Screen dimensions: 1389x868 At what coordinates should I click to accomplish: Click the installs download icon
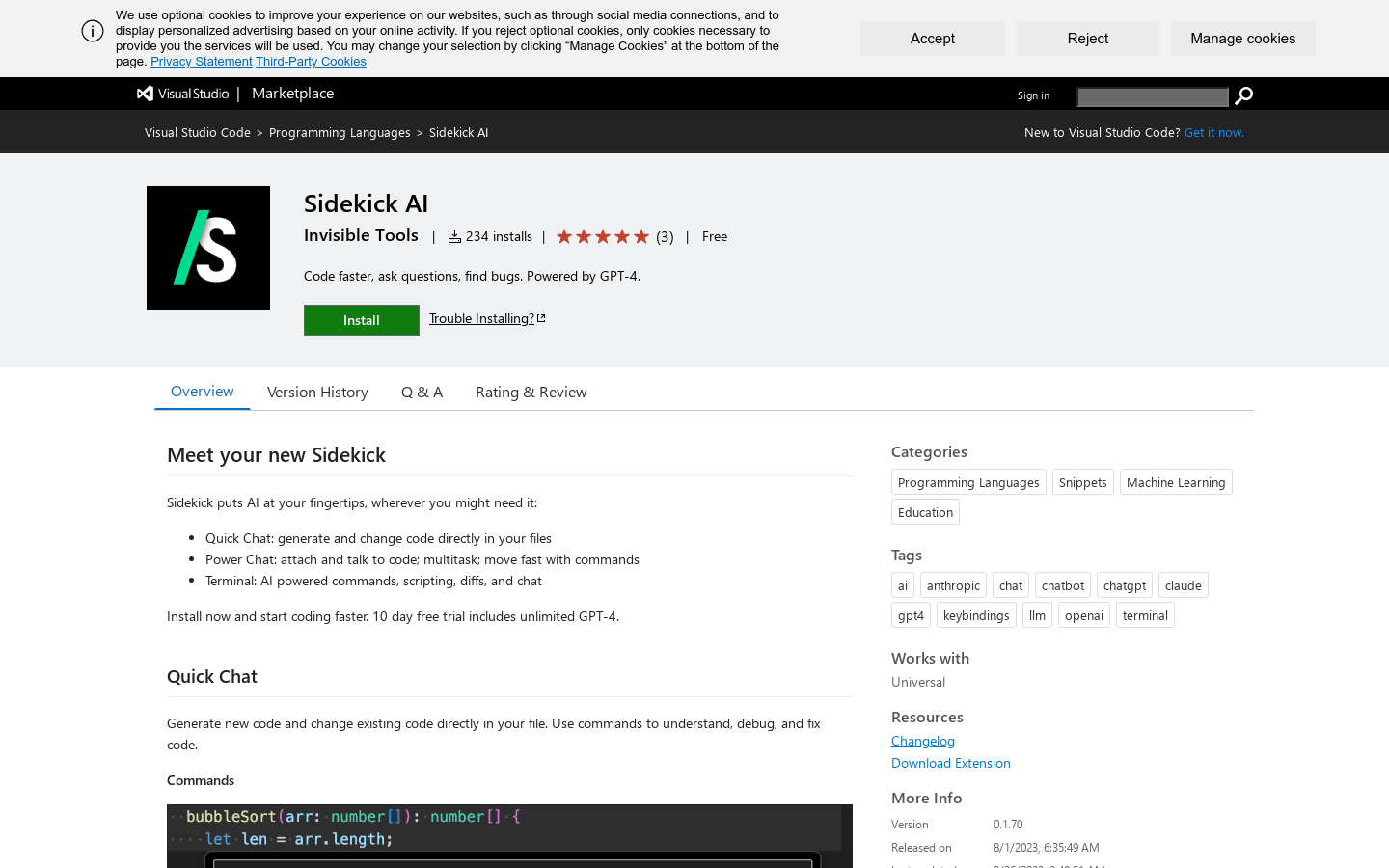click(454, 236)
